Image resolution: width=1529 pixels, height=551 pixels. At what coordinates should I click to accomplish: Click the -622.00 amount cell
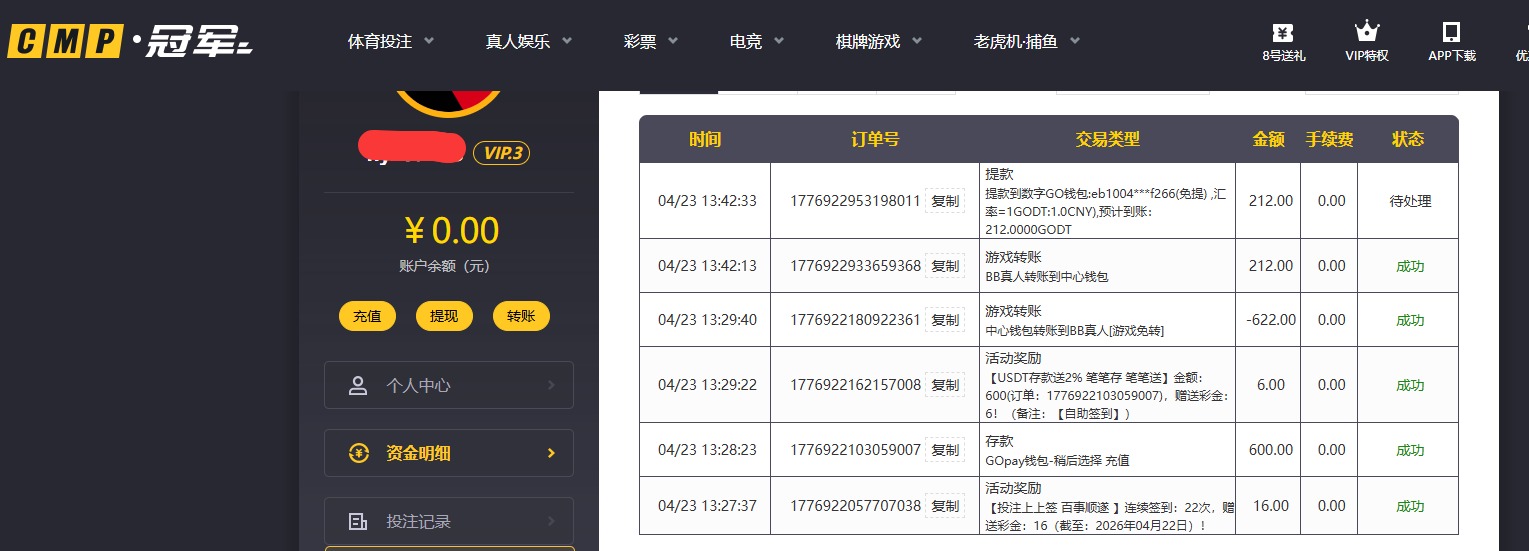click(1270, 320)
